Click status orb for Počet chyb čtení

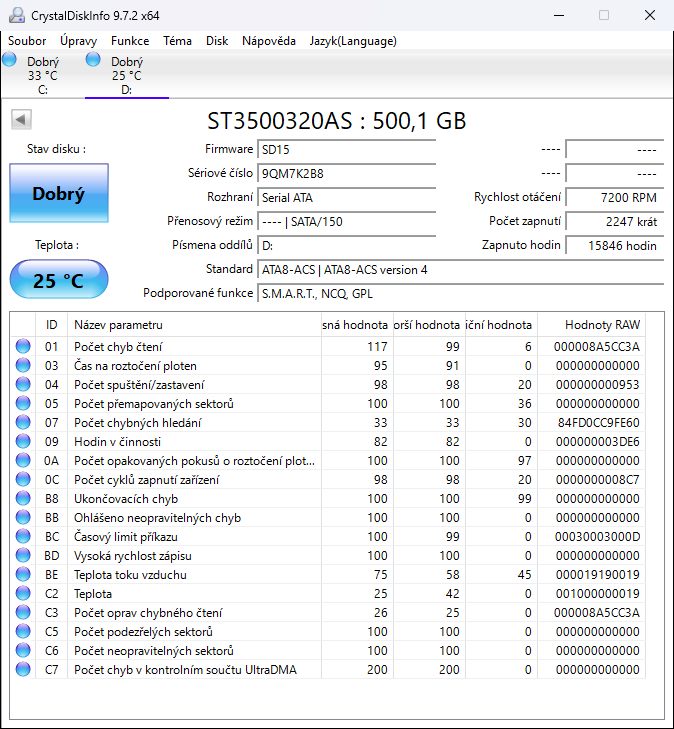point(23,346)
